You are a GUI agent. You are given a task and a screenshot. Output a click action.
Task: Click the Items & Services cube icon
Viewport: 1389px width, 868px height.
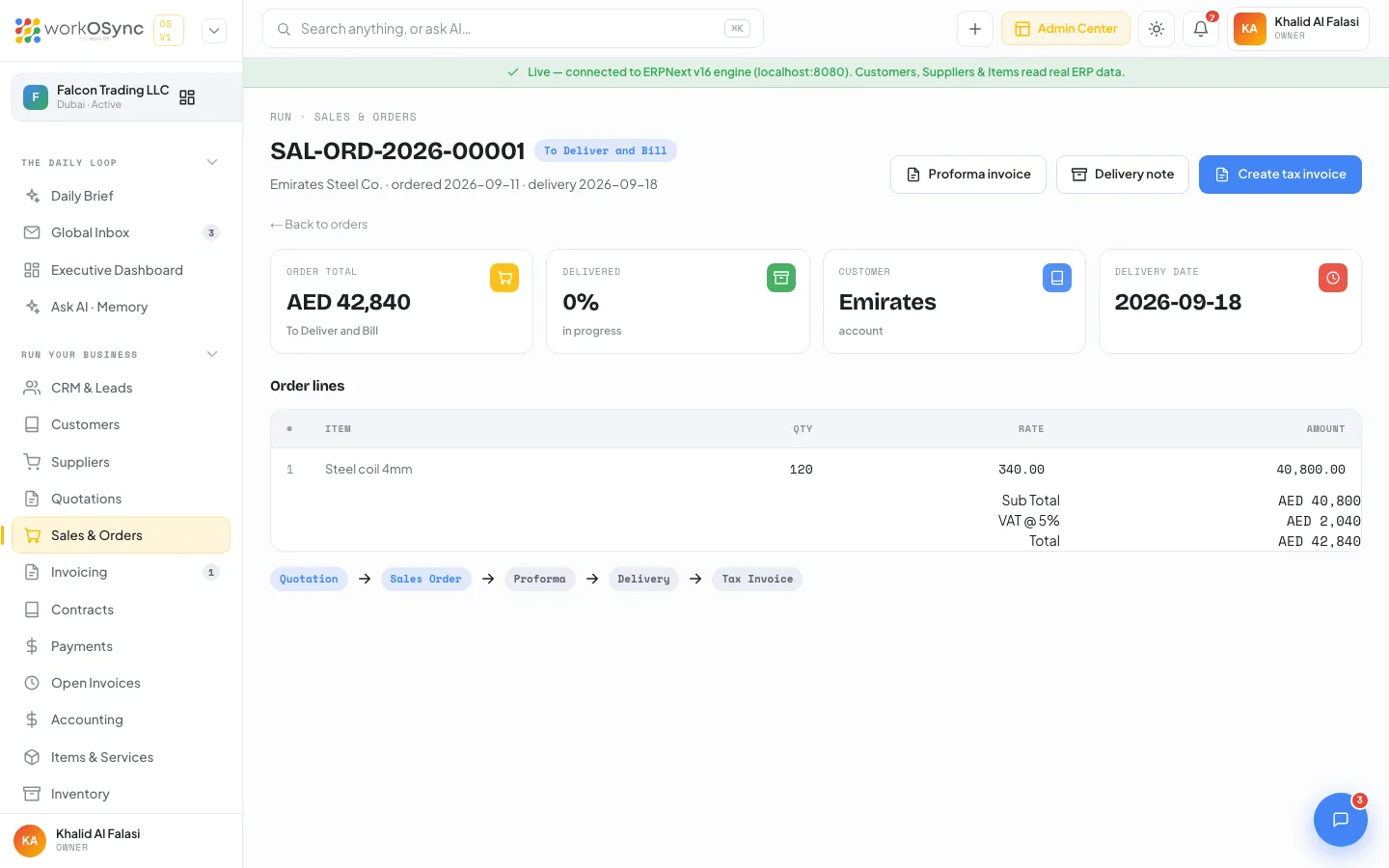click(32, 757)
